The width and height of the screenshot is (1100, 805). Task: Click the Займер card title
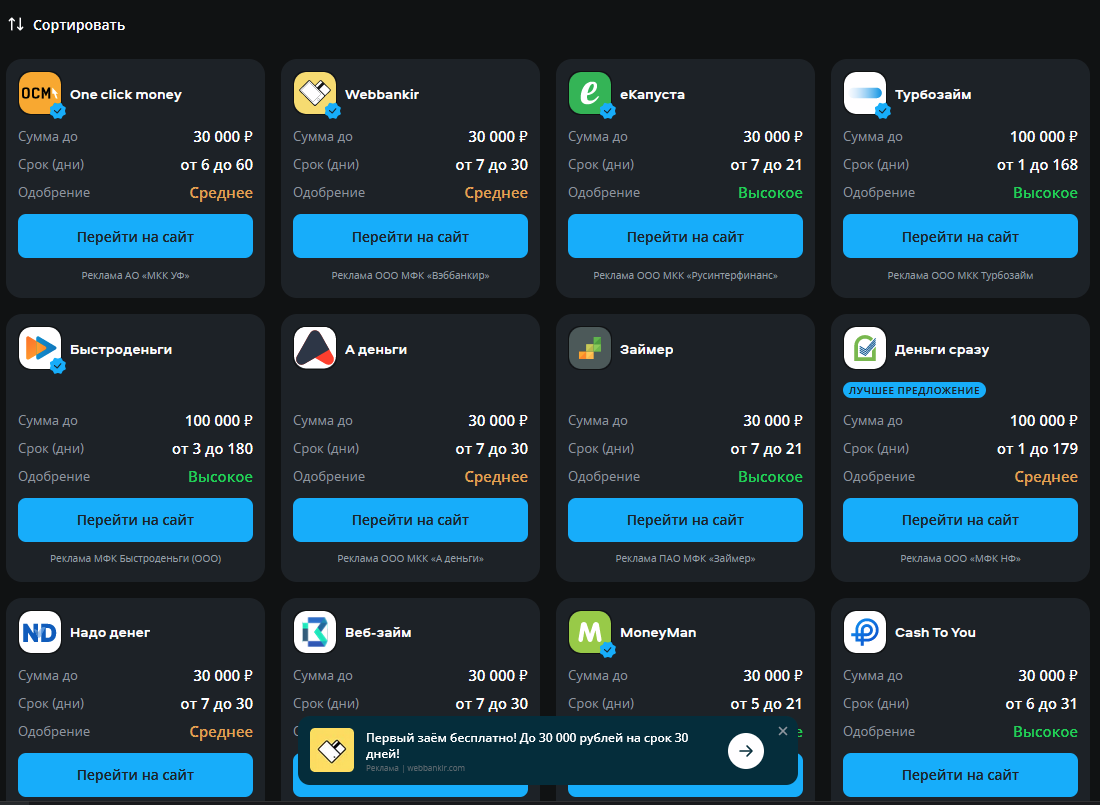coord(647,349)
